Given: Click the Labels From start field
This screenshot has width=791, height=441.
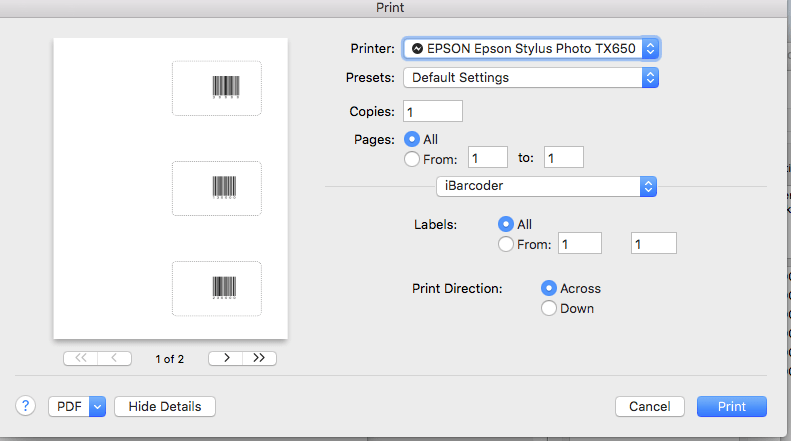Looking at the screenshot, I should pos(580,243).
